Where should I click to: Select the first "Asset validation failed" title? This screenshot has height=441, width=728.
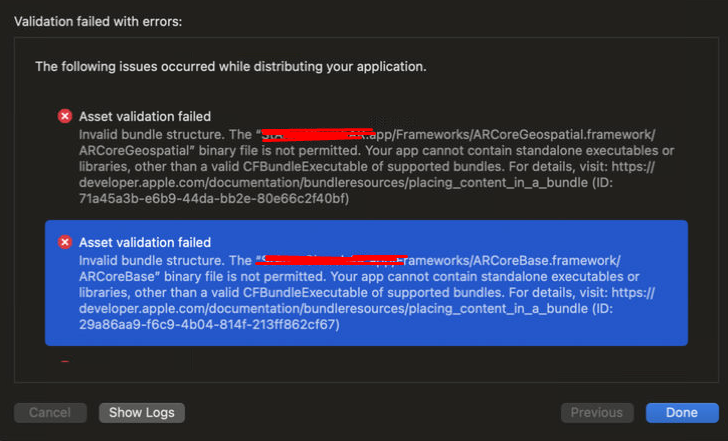tap(145, 117)
